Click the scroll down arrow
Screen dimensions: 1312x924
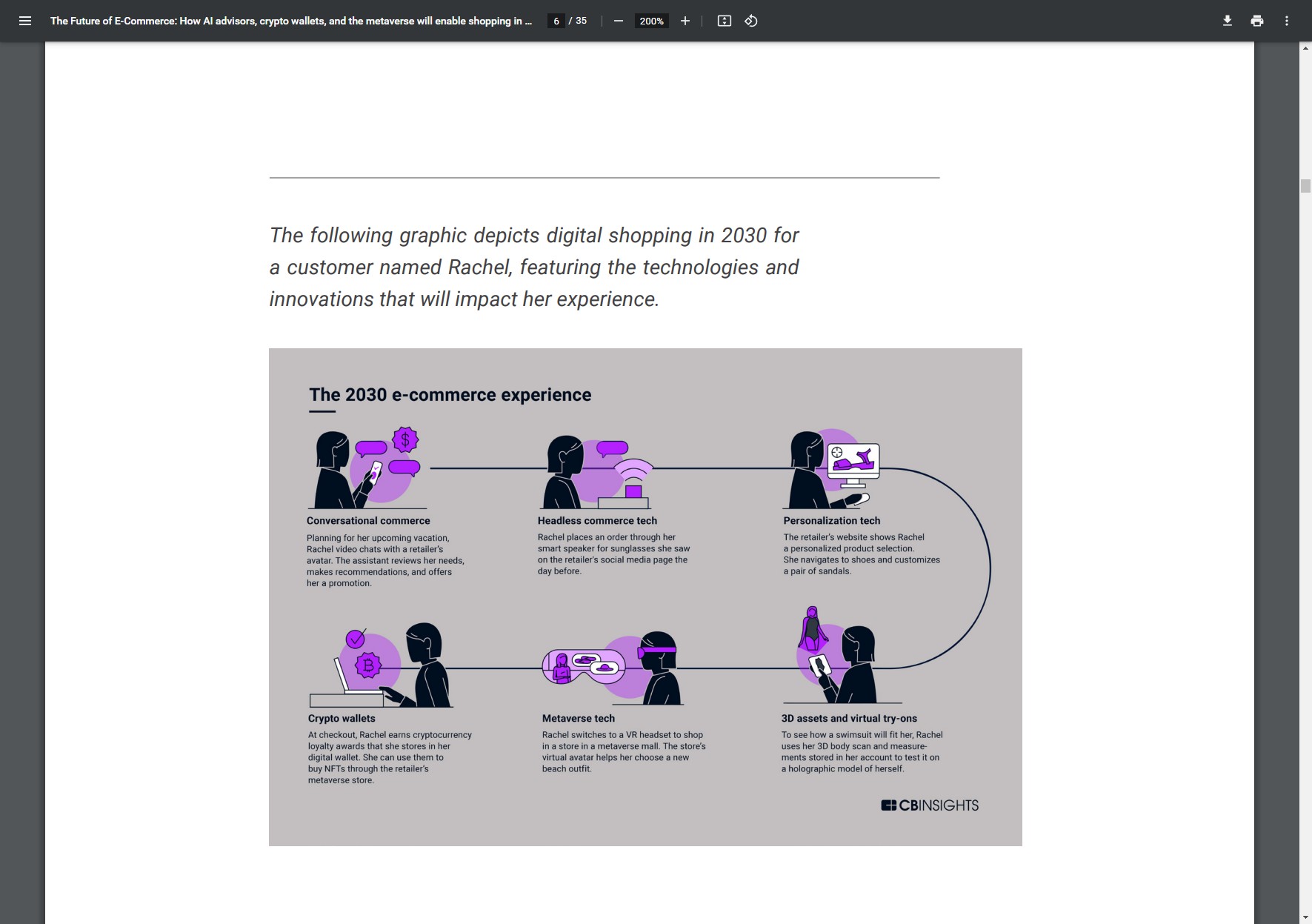tap(1305, 918)
